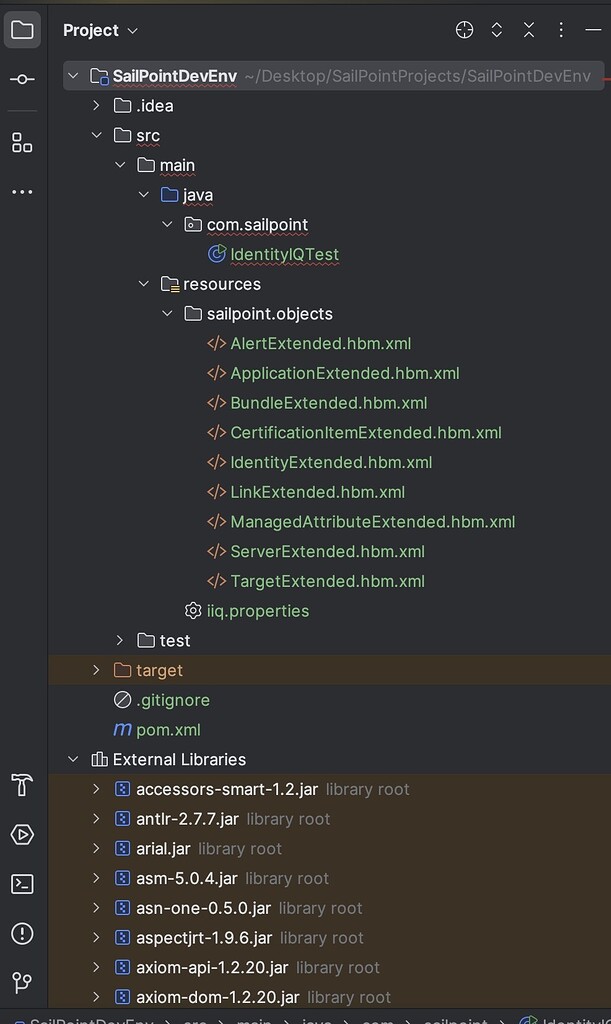The width and height of the screenshot is (611, 1024).
Task: Select the iiq.properties file
Action: tap(257, 610)
